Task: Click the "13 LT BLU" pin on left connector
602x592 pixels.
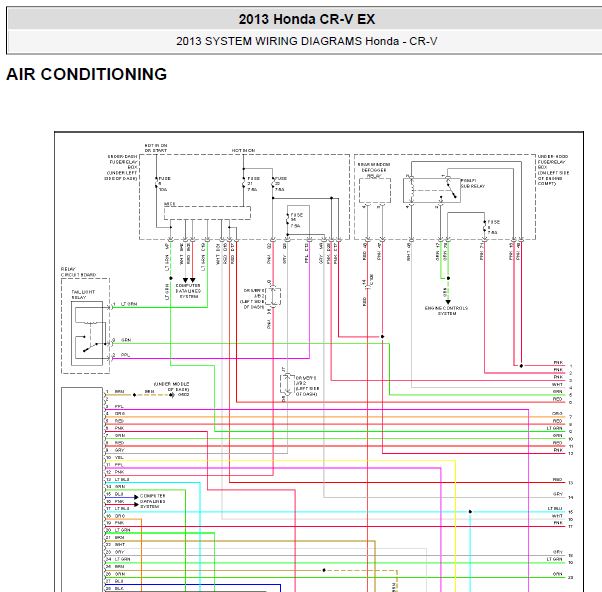Action: click(x=117, y=479)
